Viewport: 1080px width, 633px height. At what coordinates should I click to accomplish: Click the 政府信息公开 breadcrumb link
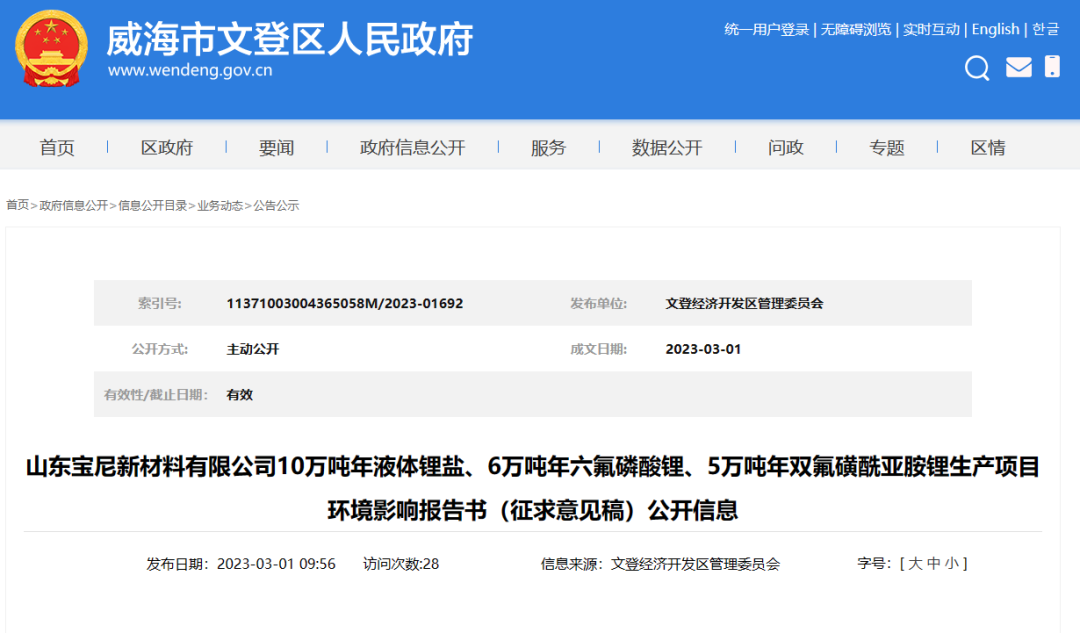74,205
